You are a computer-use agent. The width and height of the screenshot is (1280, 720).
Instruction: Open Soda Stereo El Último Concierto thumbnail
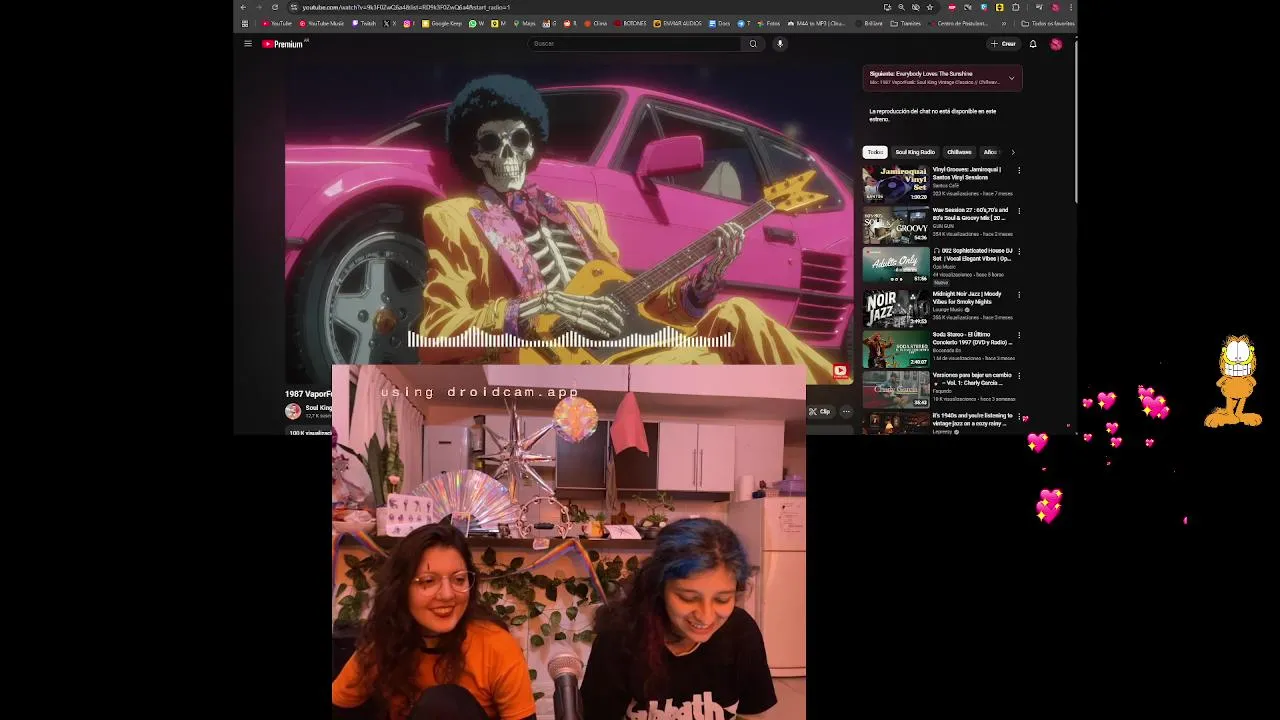tap(896, 349)
